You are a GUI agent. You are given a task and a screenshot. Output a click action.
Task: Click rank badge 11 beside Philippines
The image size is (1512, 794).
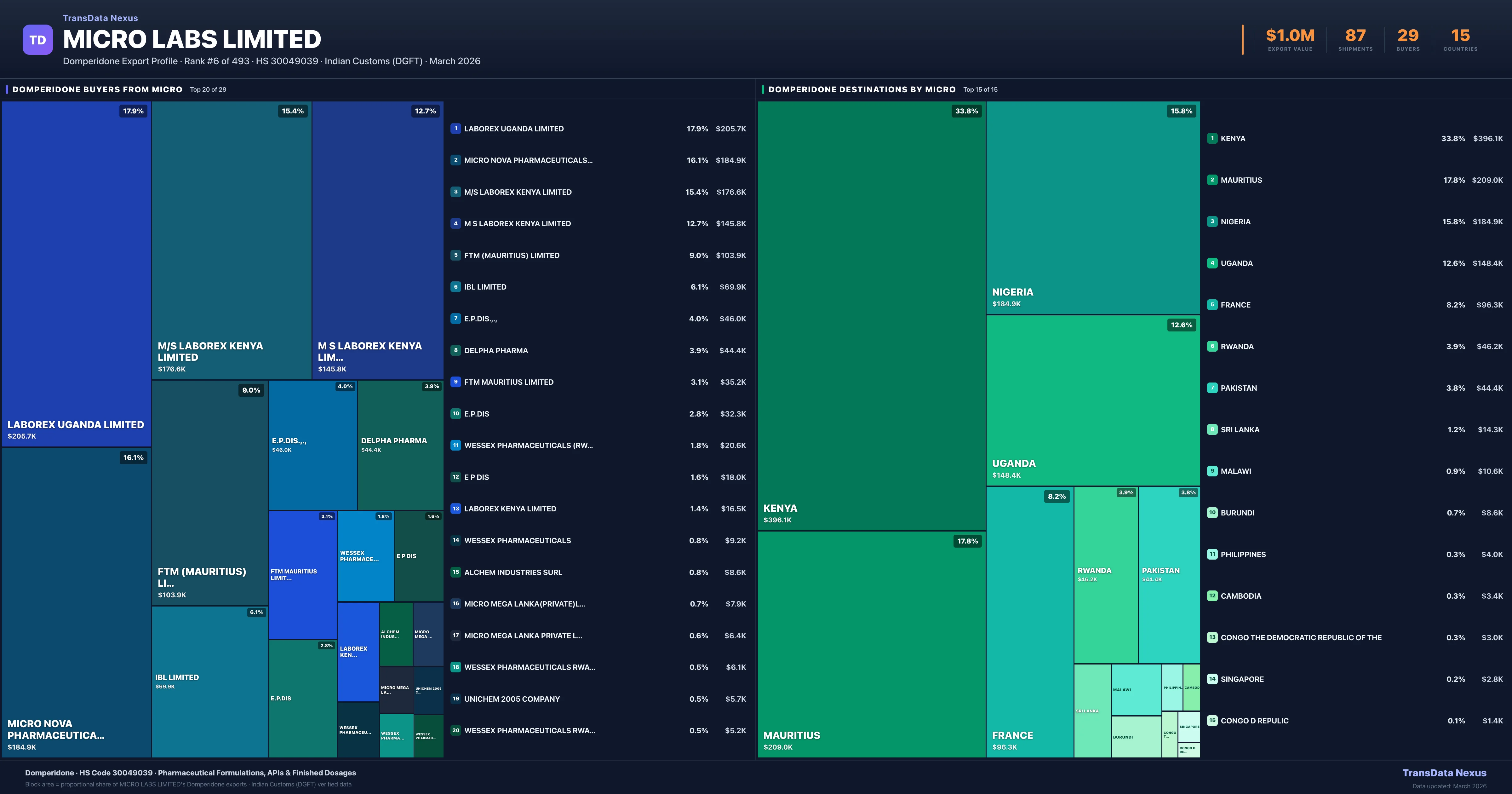[1212, 555]
